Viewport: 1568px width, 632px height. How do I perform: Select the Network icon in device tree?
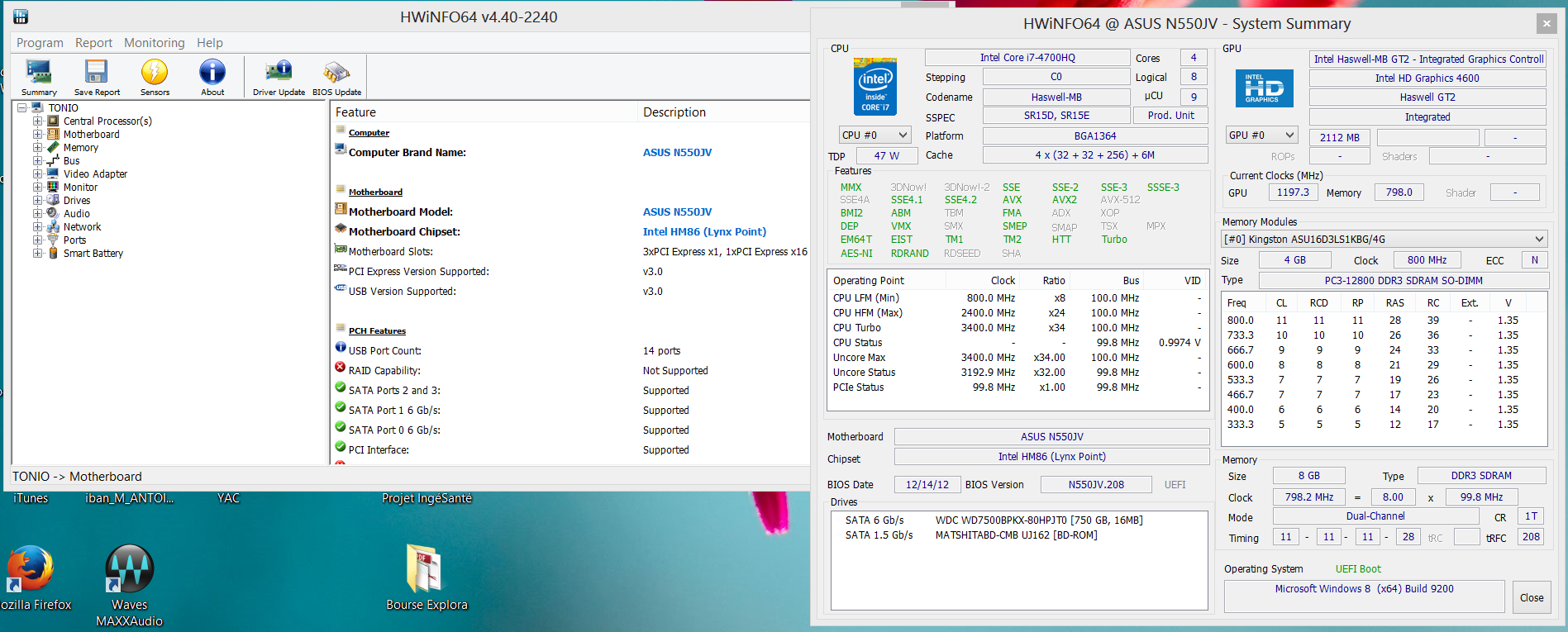click(x=53, y=227)
